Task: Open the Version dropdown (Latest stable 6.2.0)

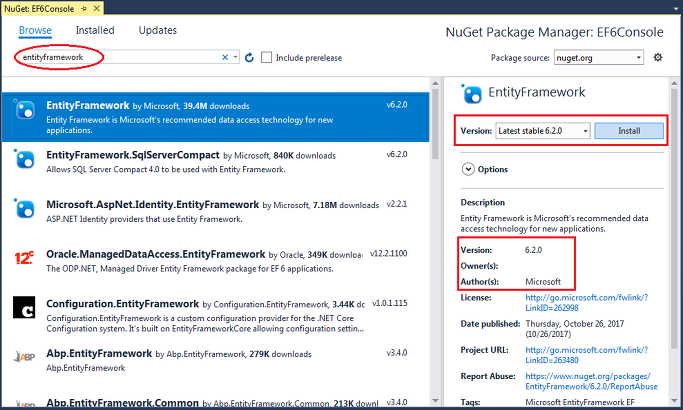Action: [x=543, y=131]
